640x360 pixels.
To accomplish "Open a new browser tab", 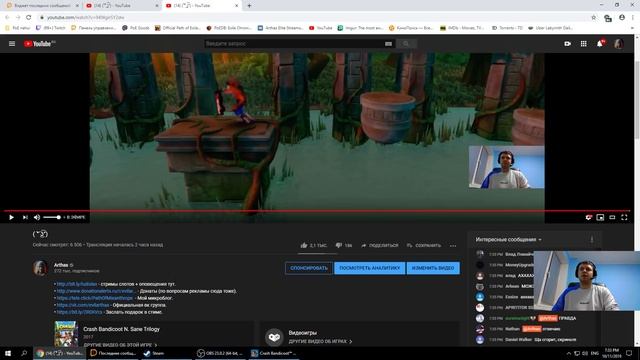I will 249,6.
